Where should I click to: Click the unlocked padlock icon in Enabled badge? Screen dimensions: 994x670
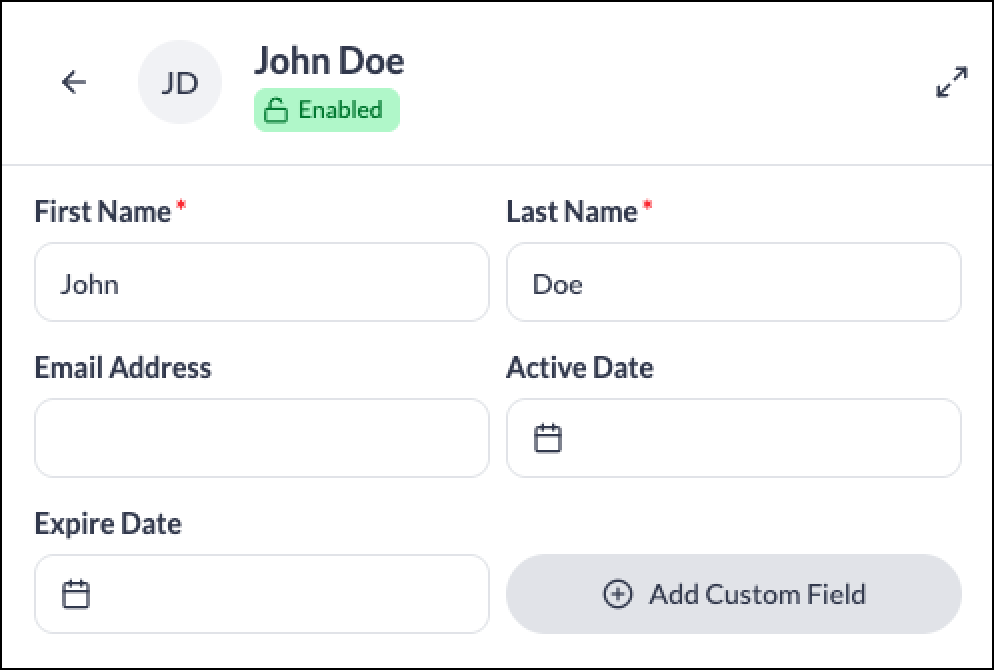click(276, 110)
